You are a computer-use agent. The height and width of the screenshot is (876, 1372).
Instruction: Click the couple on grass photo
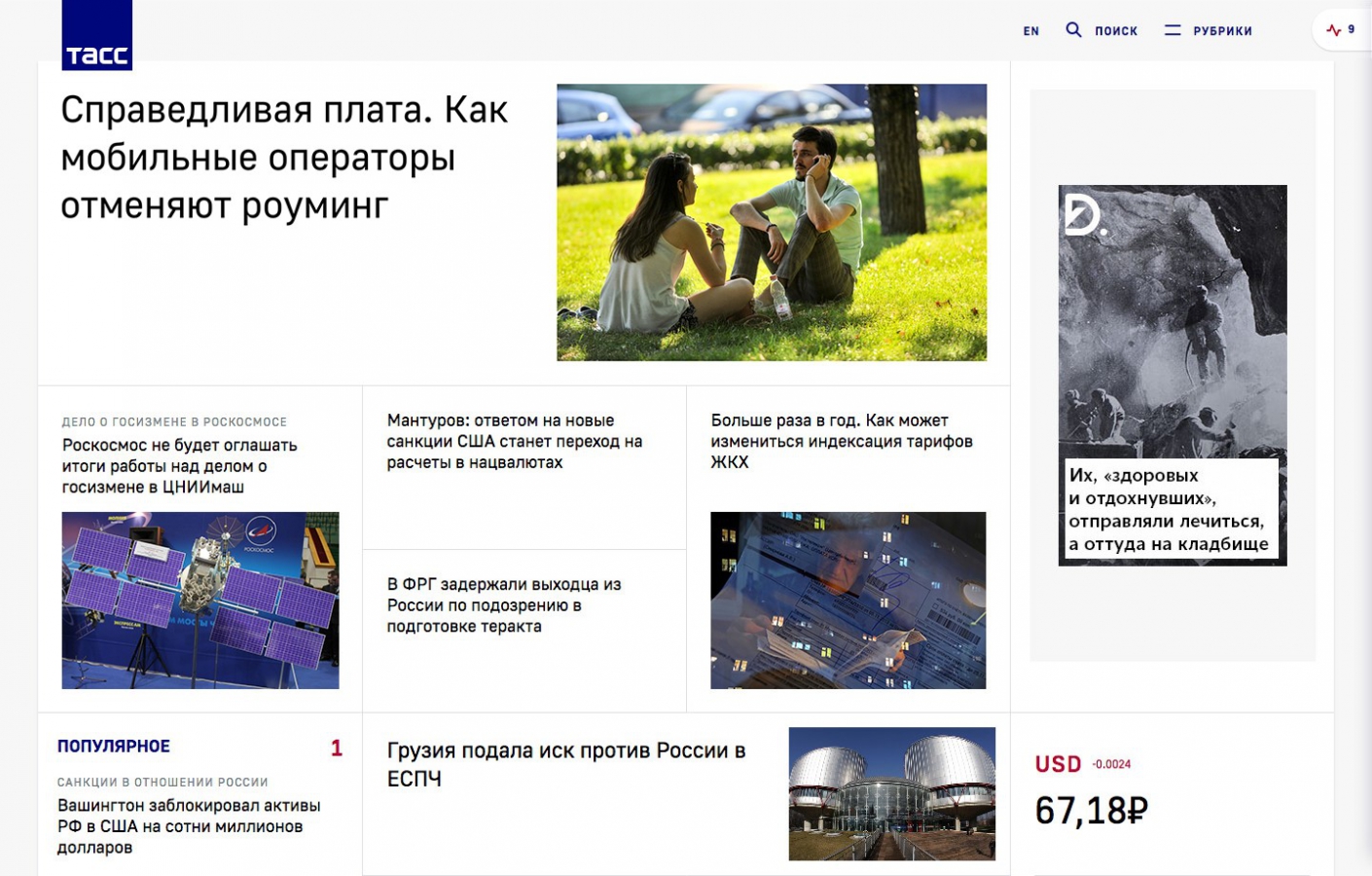771,222
